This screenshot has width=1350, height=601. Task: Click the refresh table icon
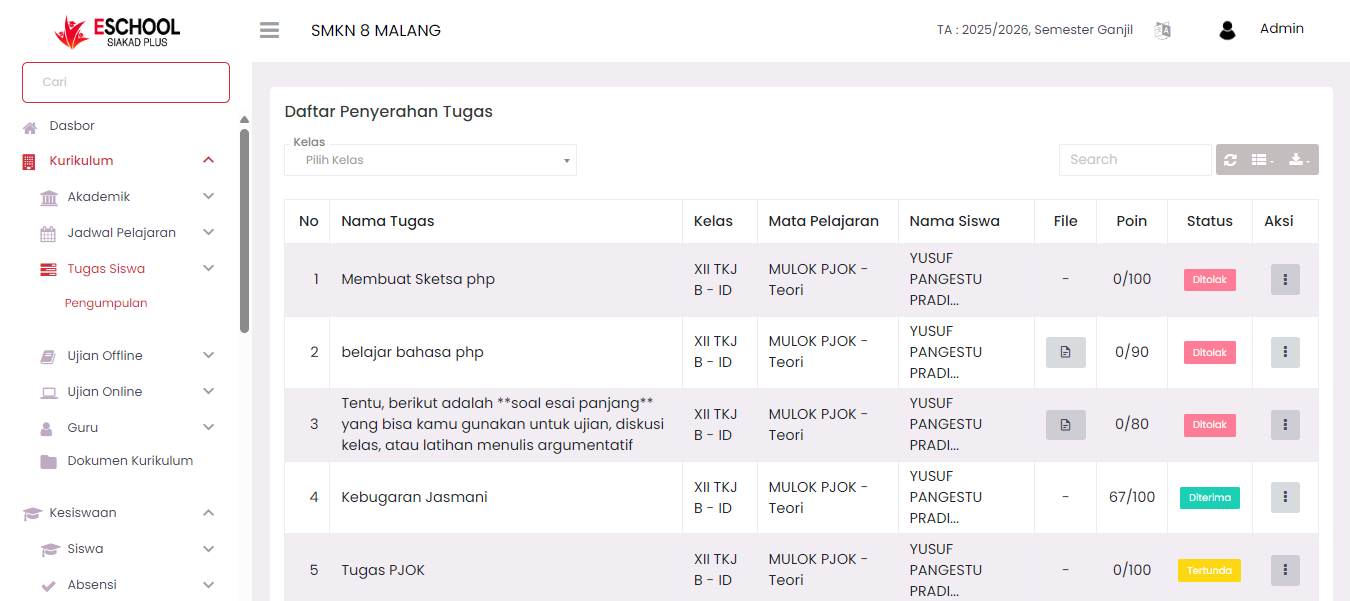tap(1230, 160)
